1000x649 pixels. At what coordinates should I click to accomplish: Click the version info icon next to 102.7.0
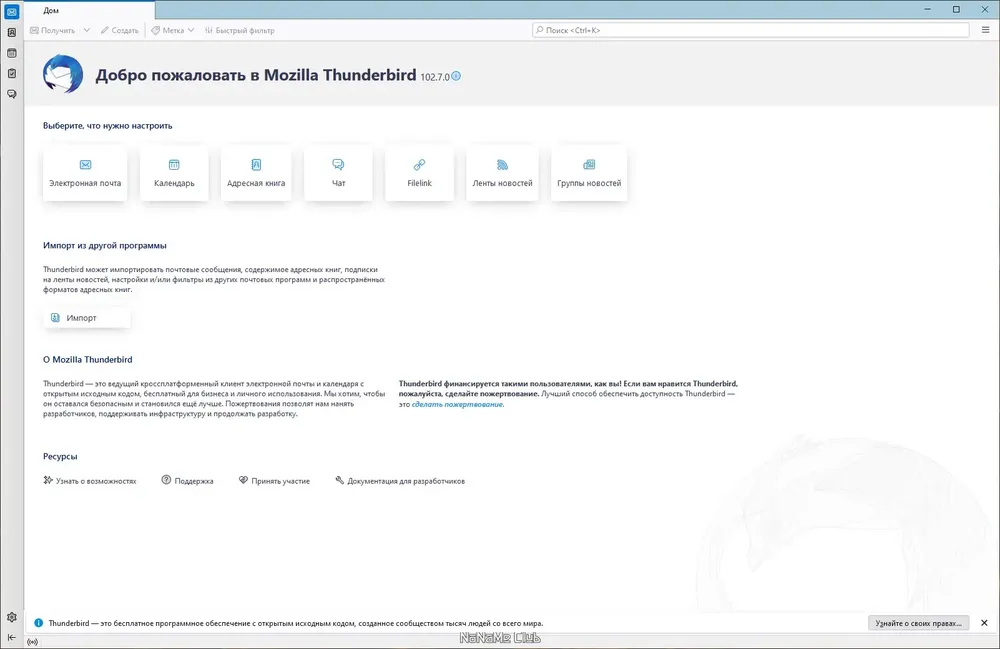click(x=456, y=76)
